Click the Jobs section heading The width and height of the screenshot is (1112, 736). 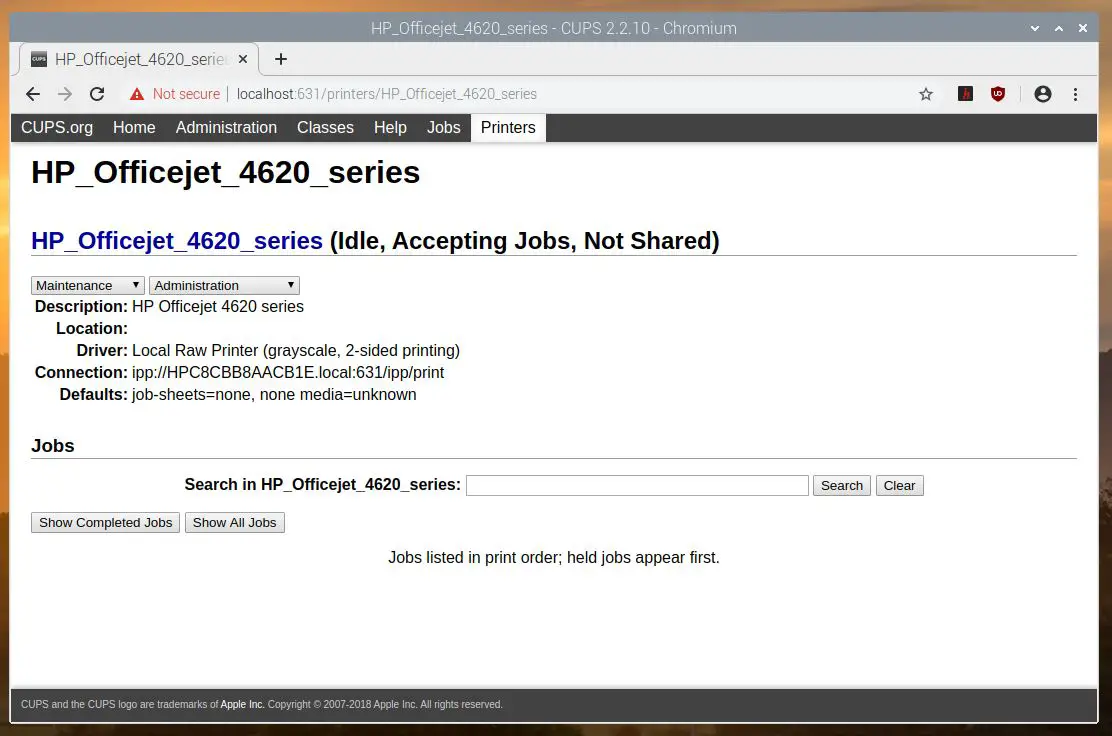pyautogui.click(x=52, y=446)
